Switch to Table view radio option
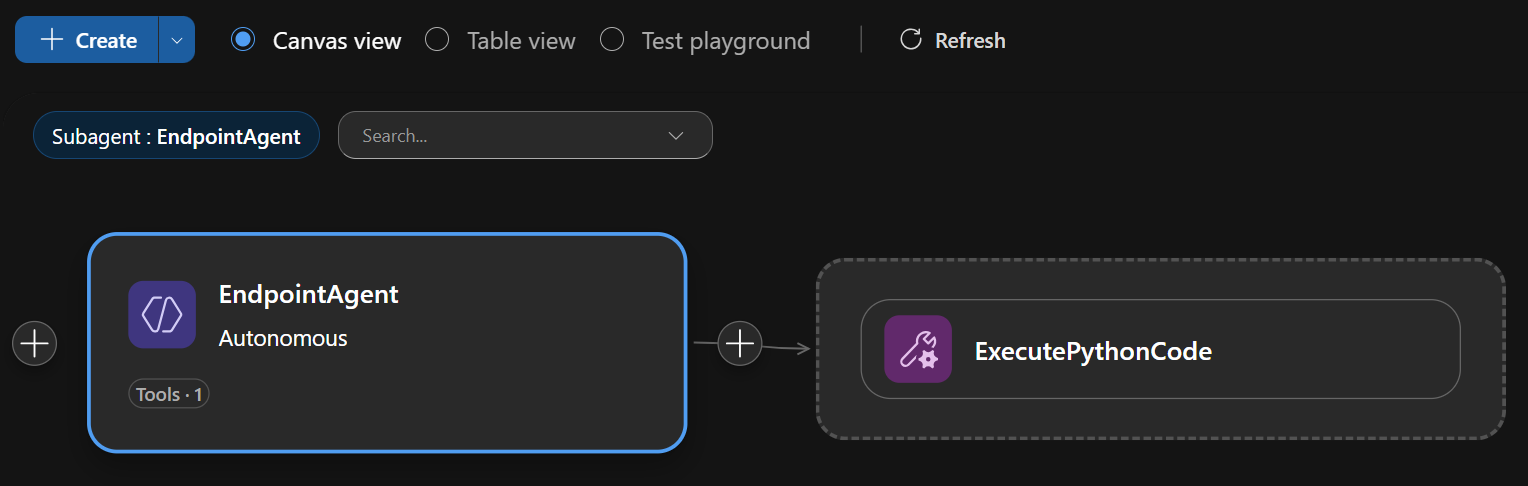1528x486 pixels. (437, 40)
